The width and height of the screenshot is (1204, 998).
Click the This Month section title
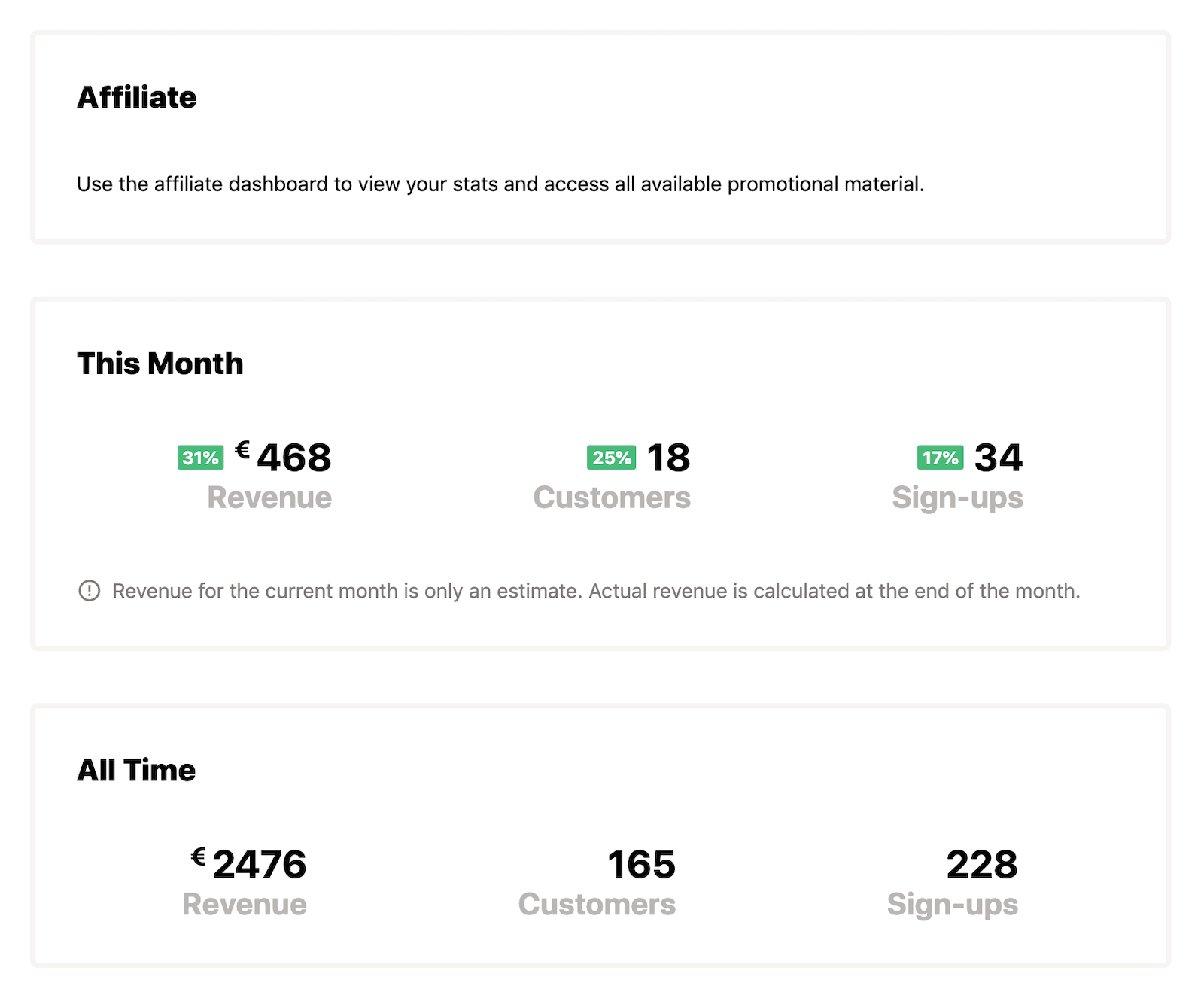(160, 364)
